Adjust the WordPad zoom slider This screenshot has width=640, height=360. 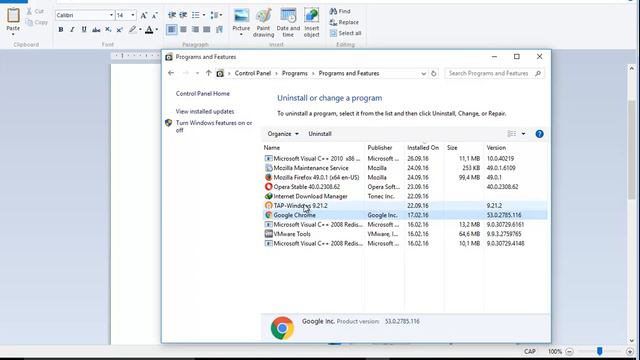click(x=600, y=351)
